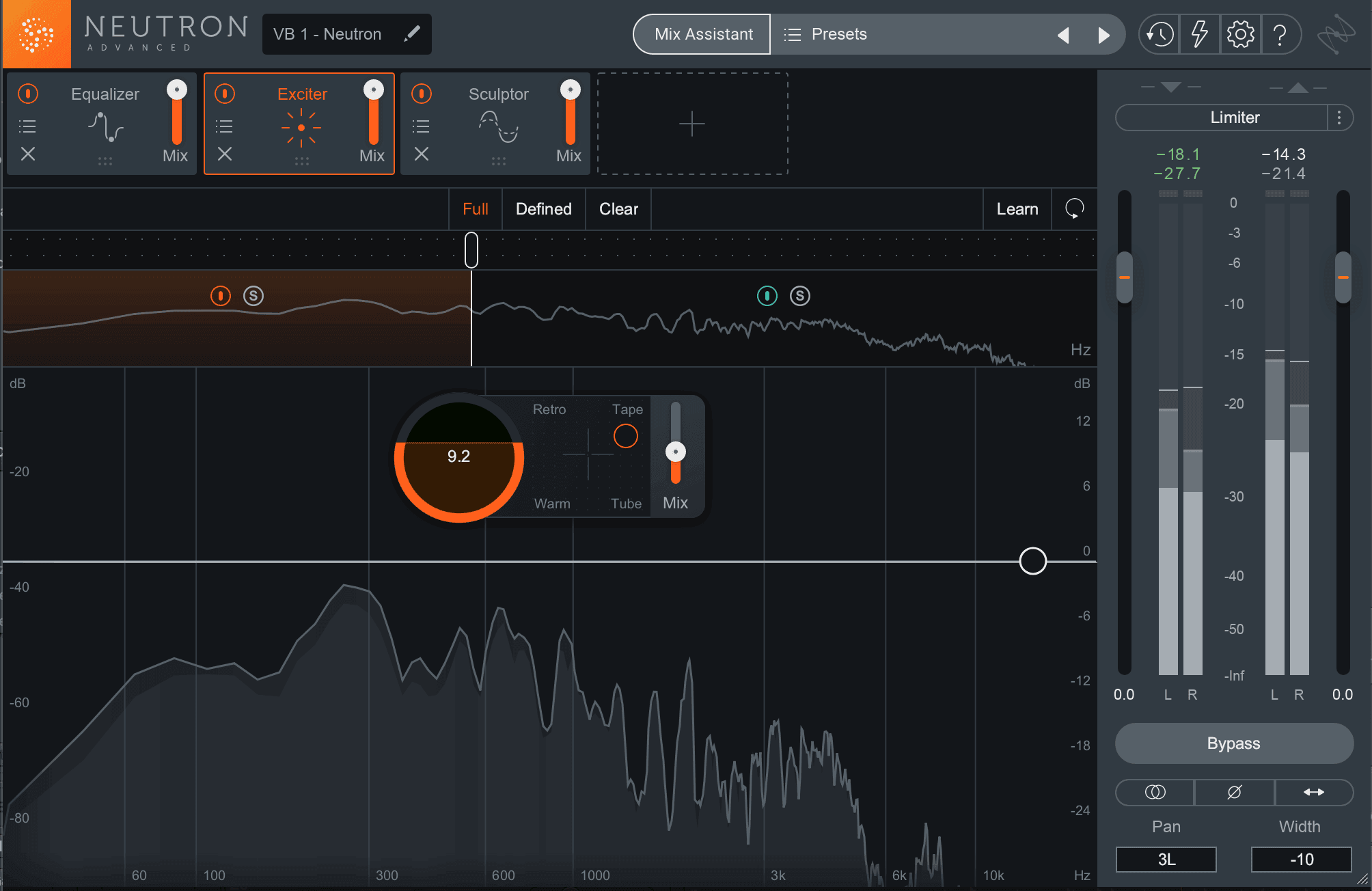Toggle the Equalizer module power button
The width and height of the screenshot is (1372, 891).
(28, 94)
